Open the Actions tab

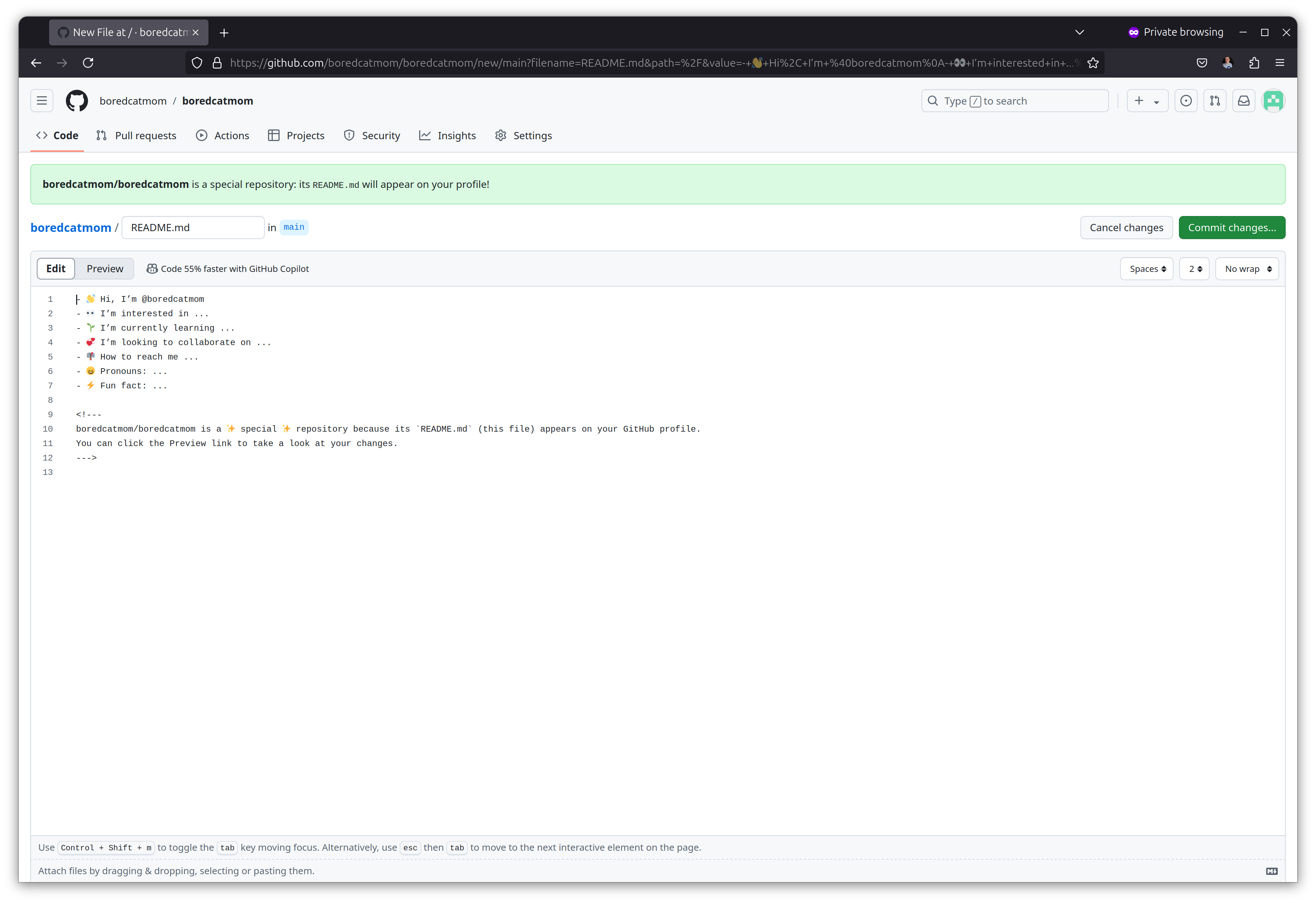(223, 135)
